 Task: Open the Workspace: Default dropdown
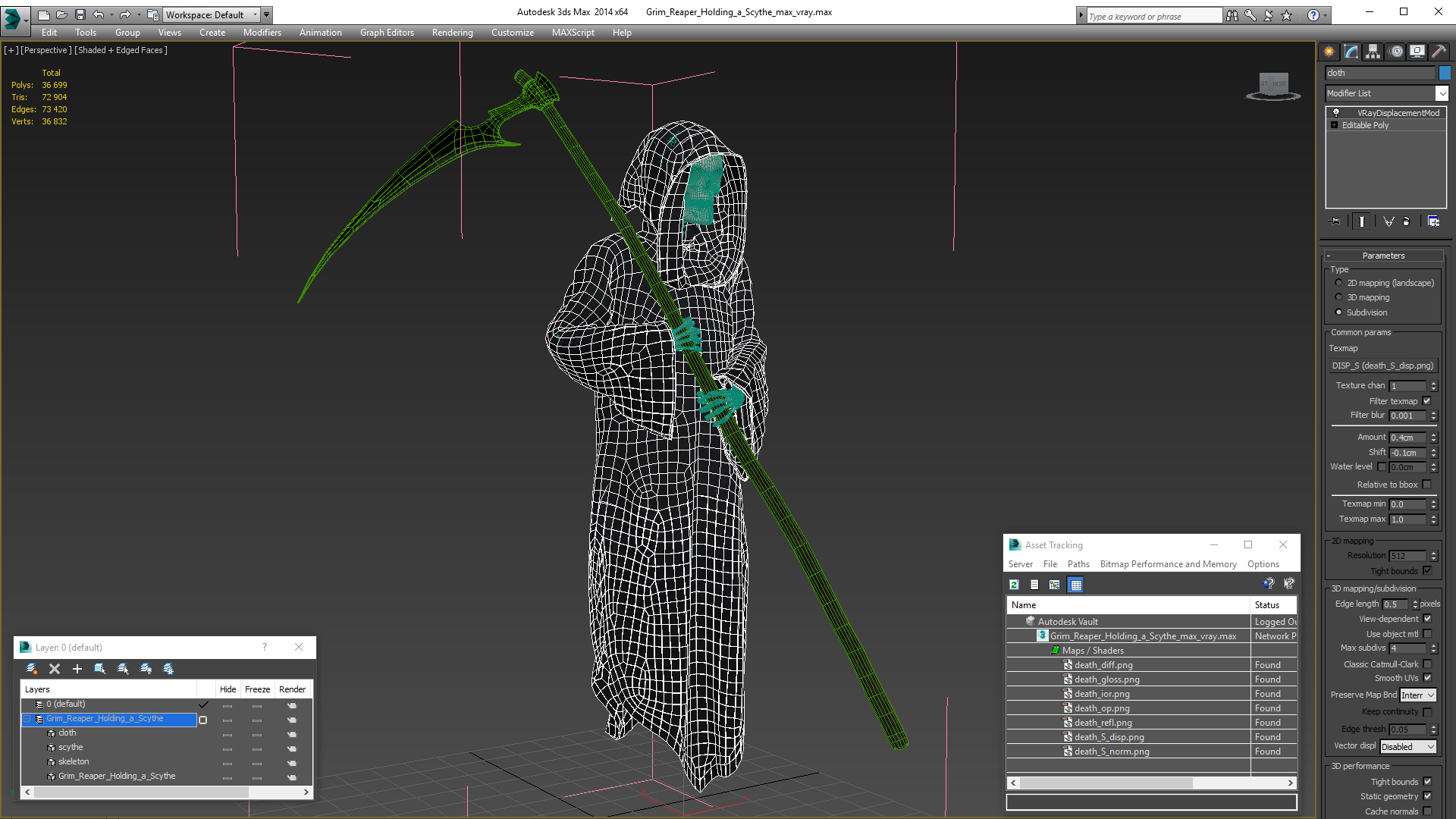point(212,14)
